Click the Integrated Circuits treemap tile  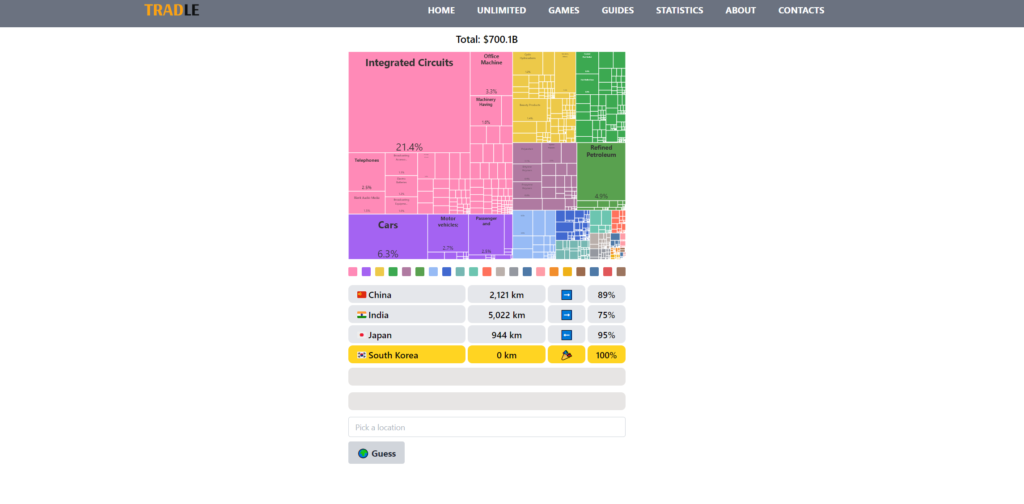[x=409, y=100]
